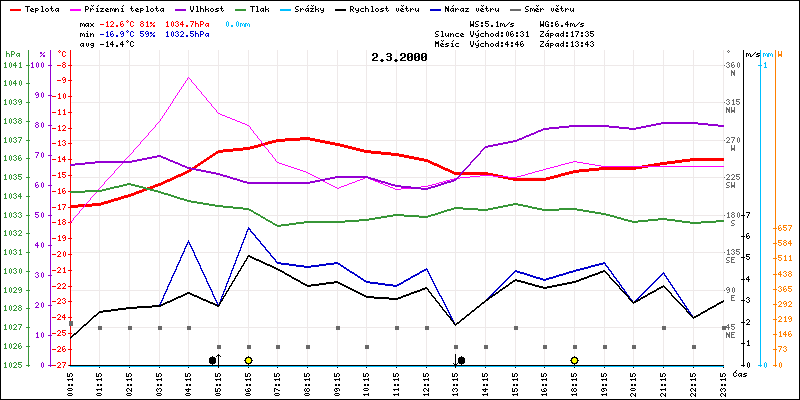Image resolution: width=800 pixels, height=400 pixels.
Task: Click the red Teplota legend line marker
Action: [x=11, y=8]
